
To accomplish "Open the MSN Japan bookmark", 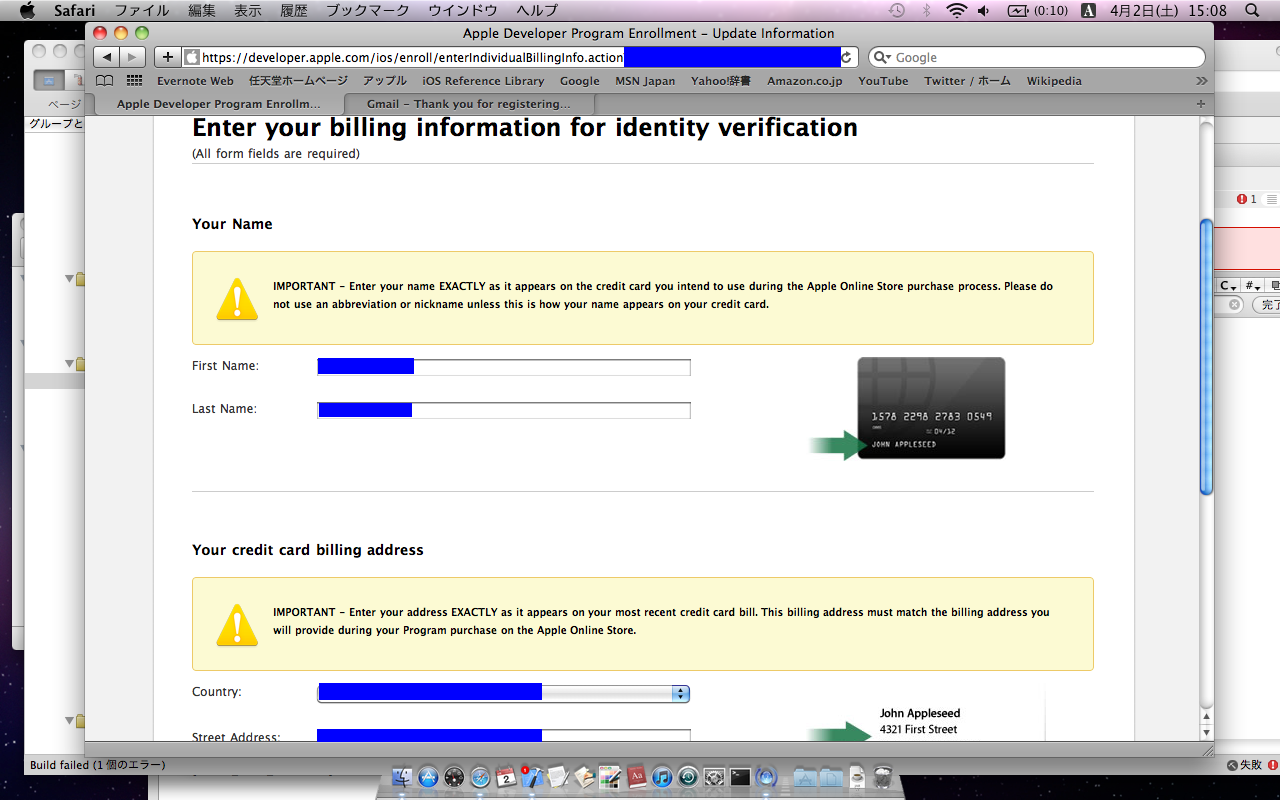I will (x=645, y=81).
